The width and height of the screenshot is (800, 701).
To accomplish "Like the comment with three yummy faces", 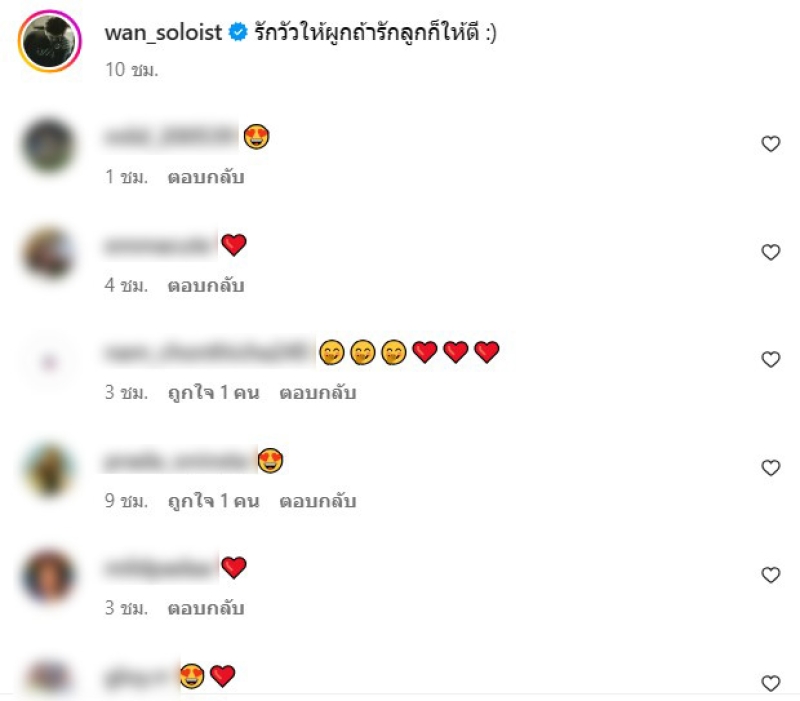I will 770,360.
